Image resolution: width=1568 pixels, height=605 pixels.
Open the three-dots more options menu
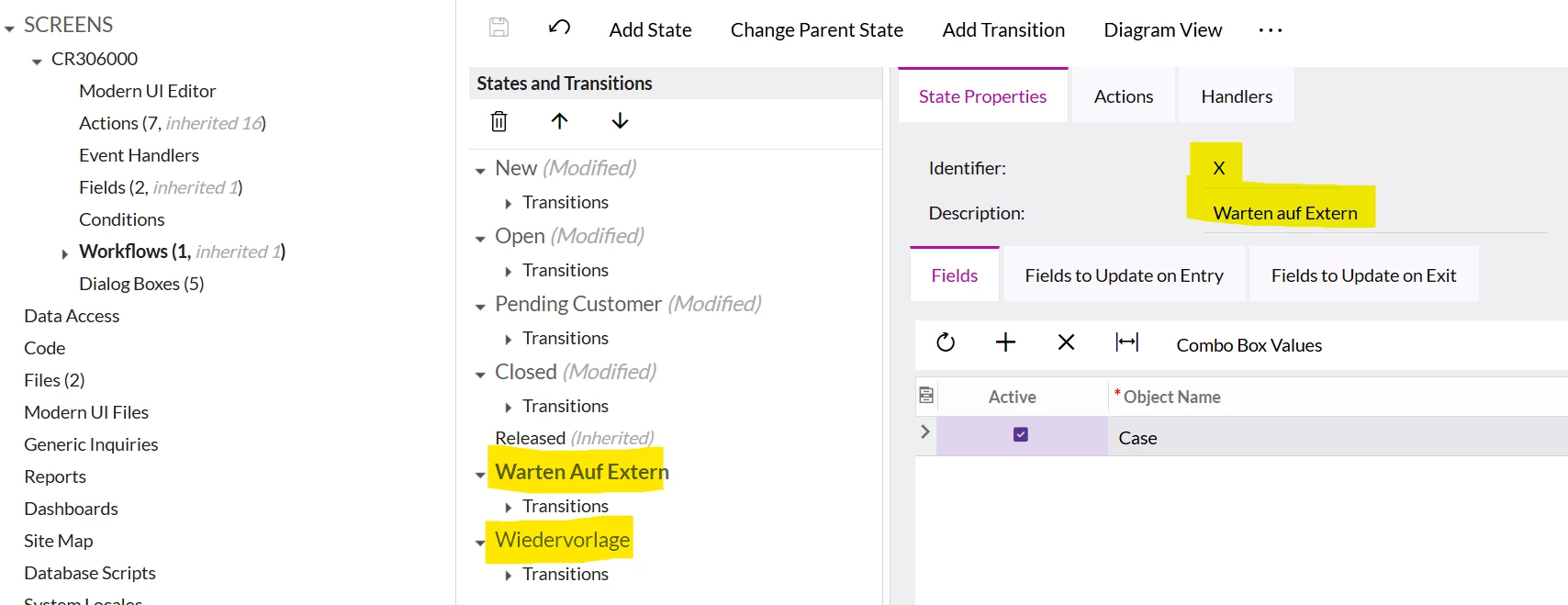pyautogui.click(x=1271, y=30)
